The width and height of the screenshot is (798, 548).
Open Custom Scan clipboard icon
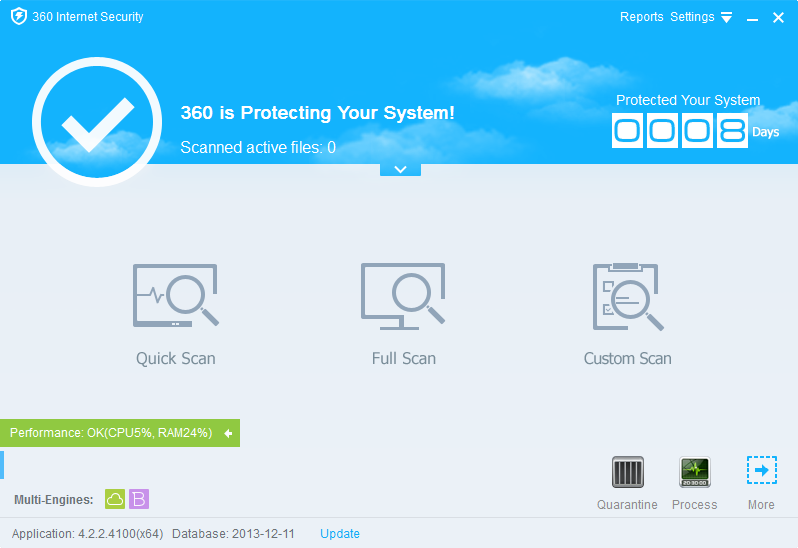click(627, 296)
